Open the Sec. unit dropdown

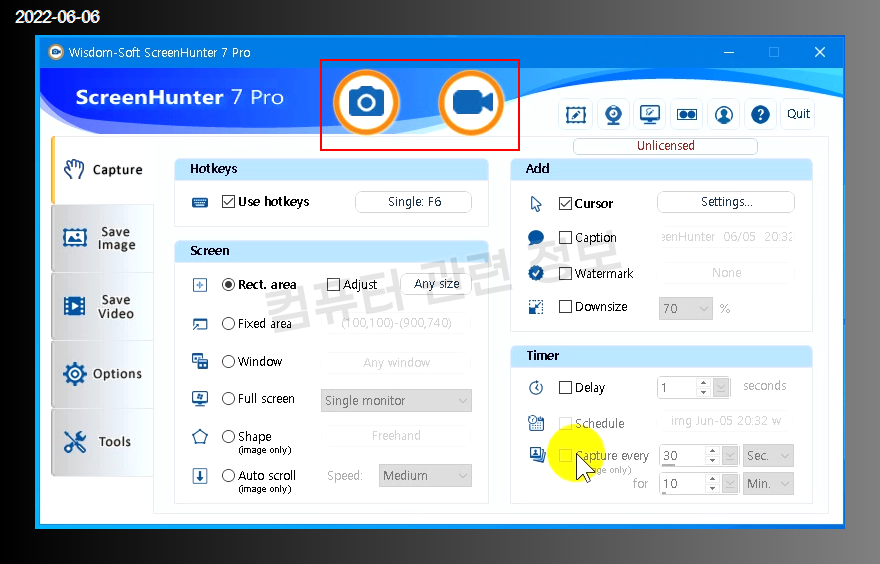(768, 456)
